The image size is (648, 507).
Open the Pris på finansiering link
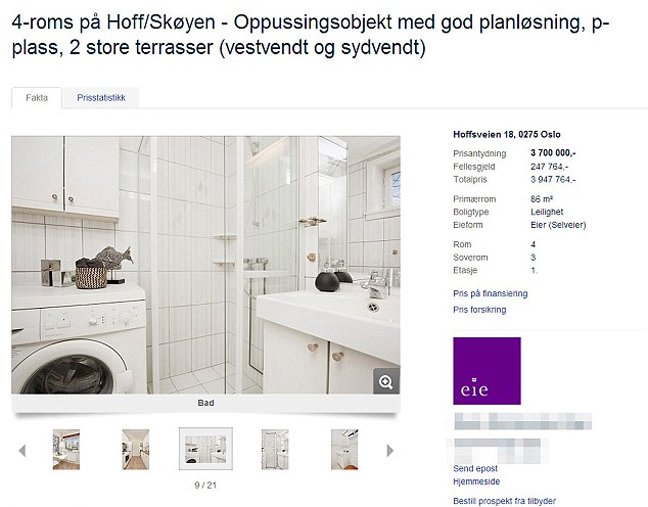(490, 293)
